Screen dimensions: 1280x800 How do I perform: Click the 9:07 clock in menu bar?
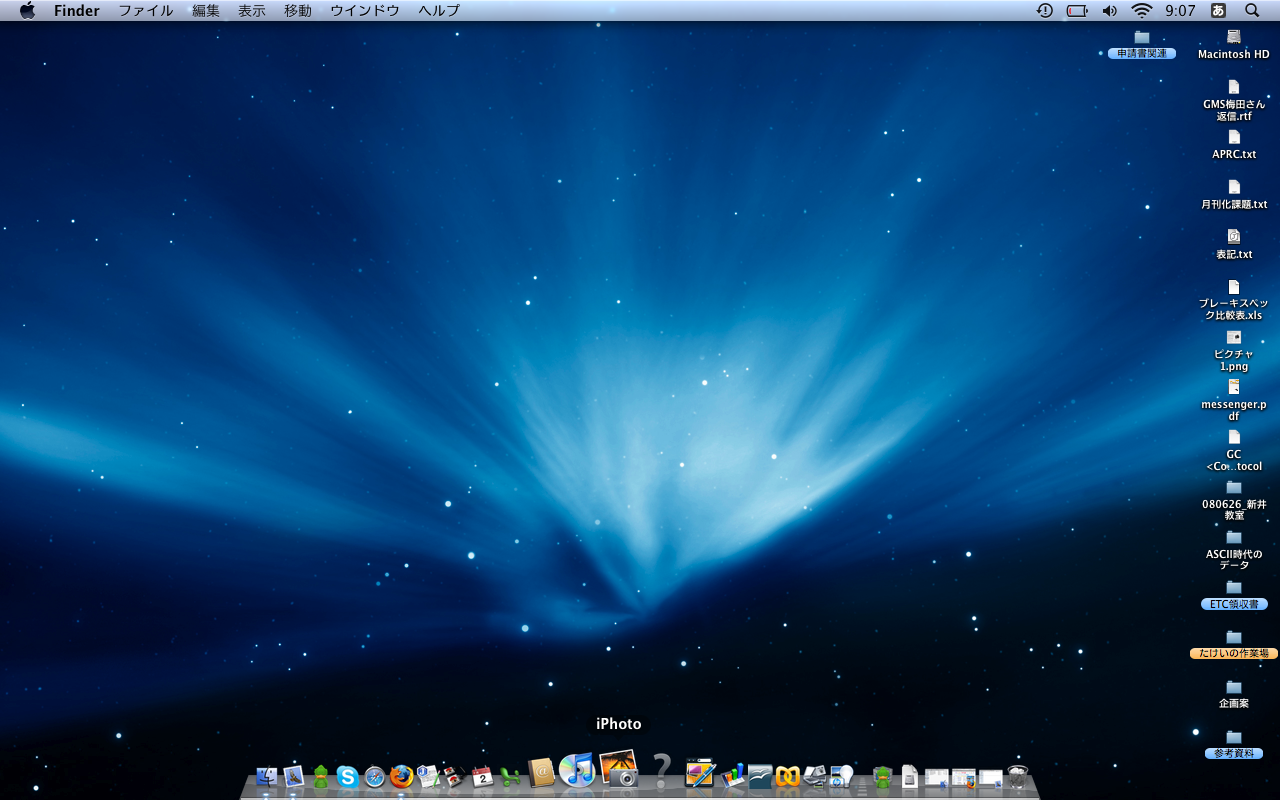1181,10
